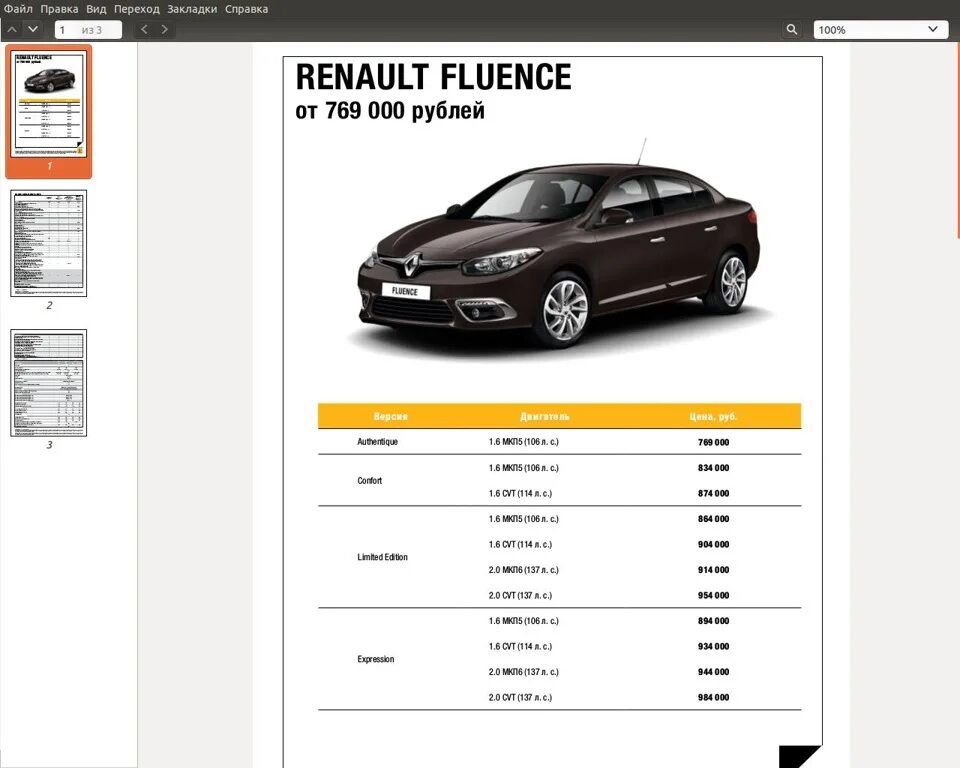Click the Limited Edition version cell
Viewport: 960px width, 768px height.
[x=383, y=557]
